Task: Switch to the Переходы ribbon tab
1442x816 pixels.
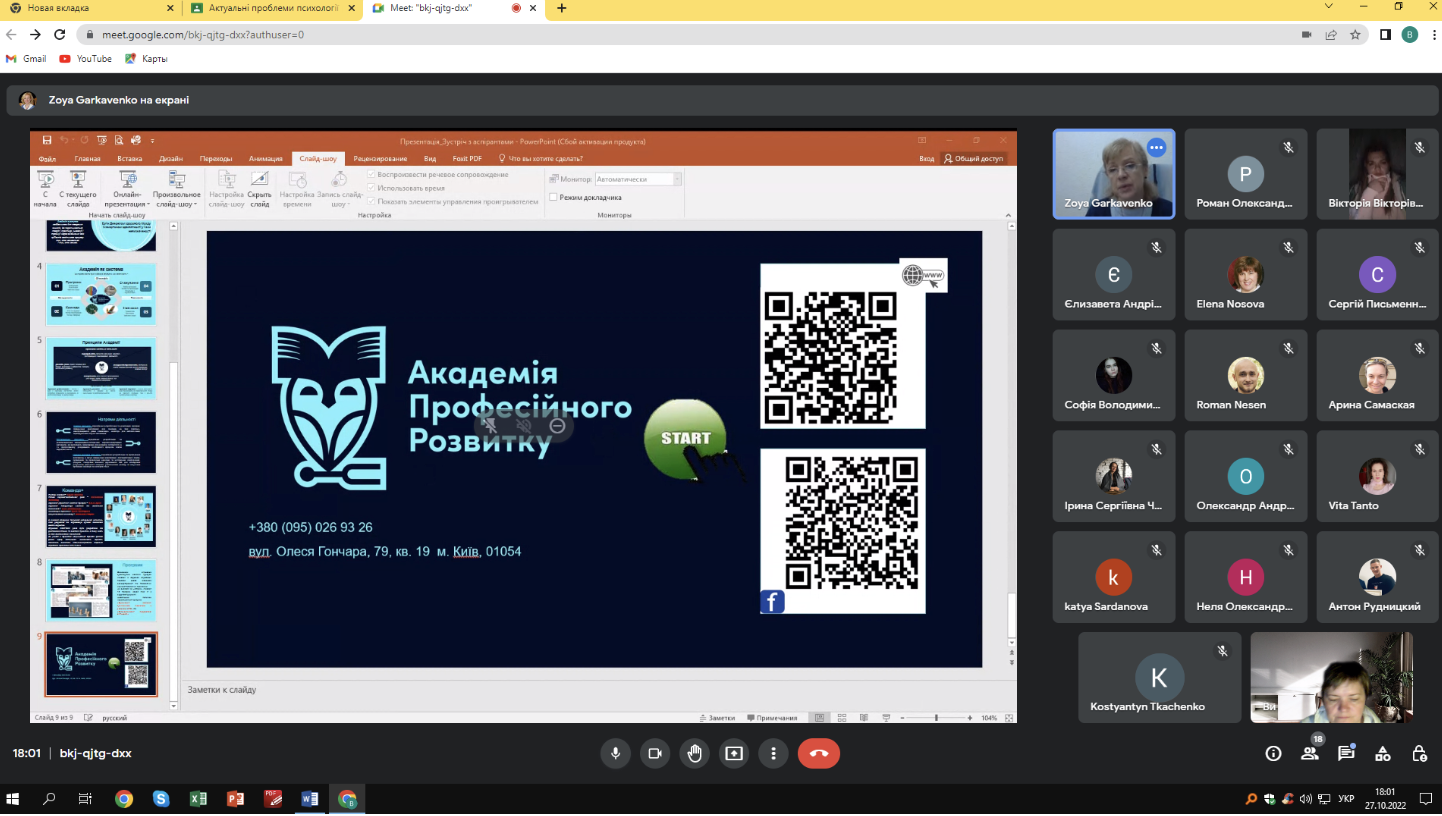Action: [x=215, y=158]
